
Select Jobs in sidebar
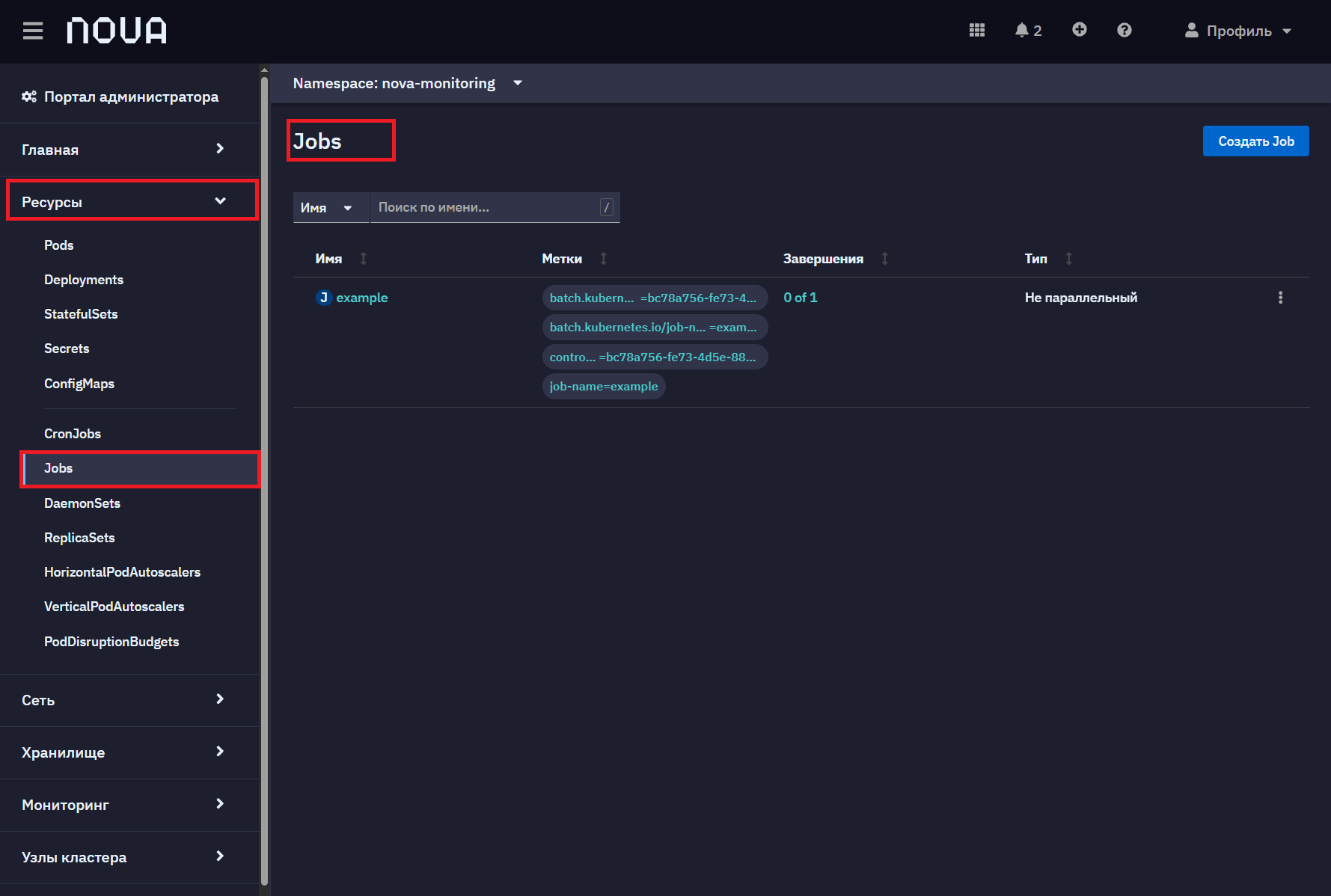point(140,469)
